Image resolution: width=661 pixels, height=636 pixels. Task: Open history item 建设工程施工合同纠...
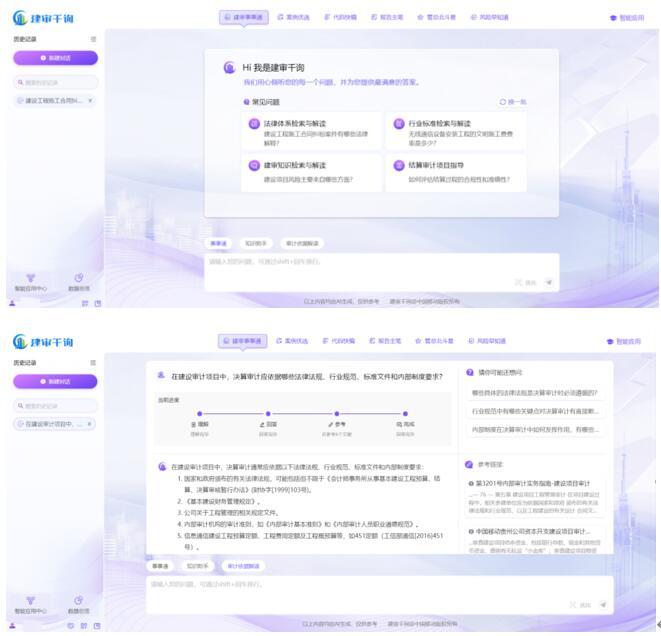pyautogui.click(x=53, y=100)
